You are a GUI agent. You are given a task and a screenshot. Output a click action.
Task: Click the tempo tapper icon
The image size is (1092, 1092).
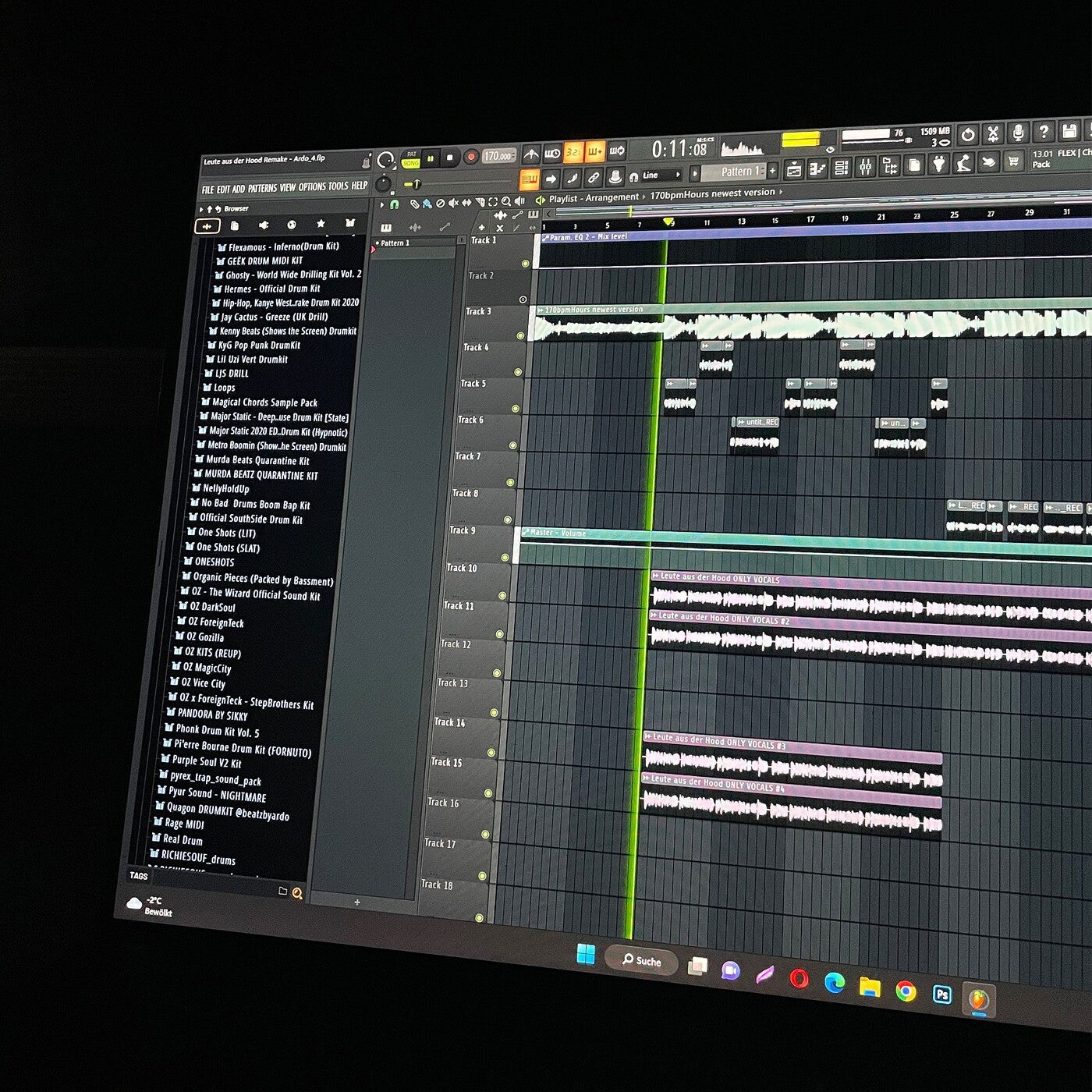tap(964, 163)
